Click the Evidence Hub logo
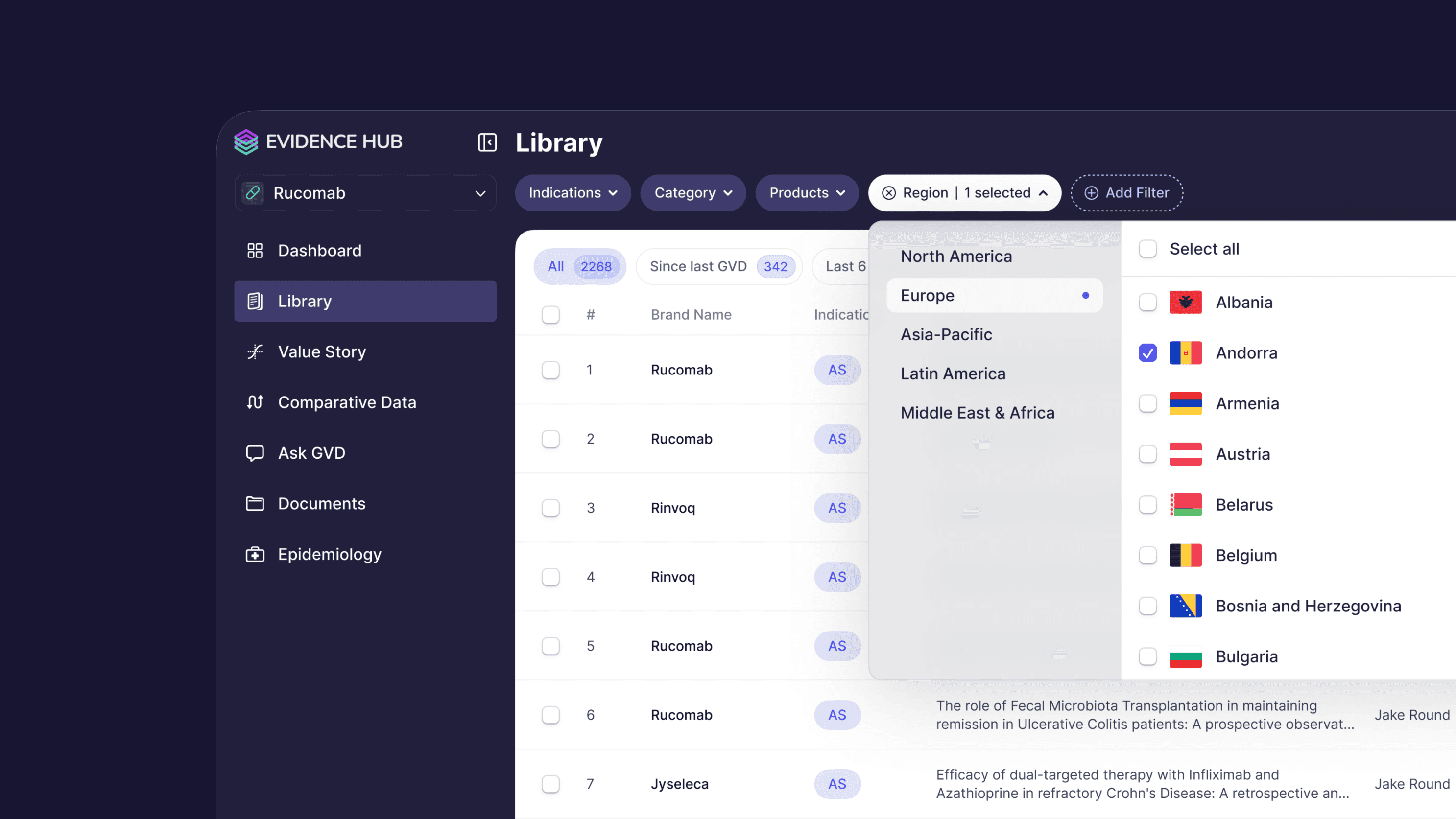The image size is (1456, 819). pyautogui.click(x=246, y=142)
